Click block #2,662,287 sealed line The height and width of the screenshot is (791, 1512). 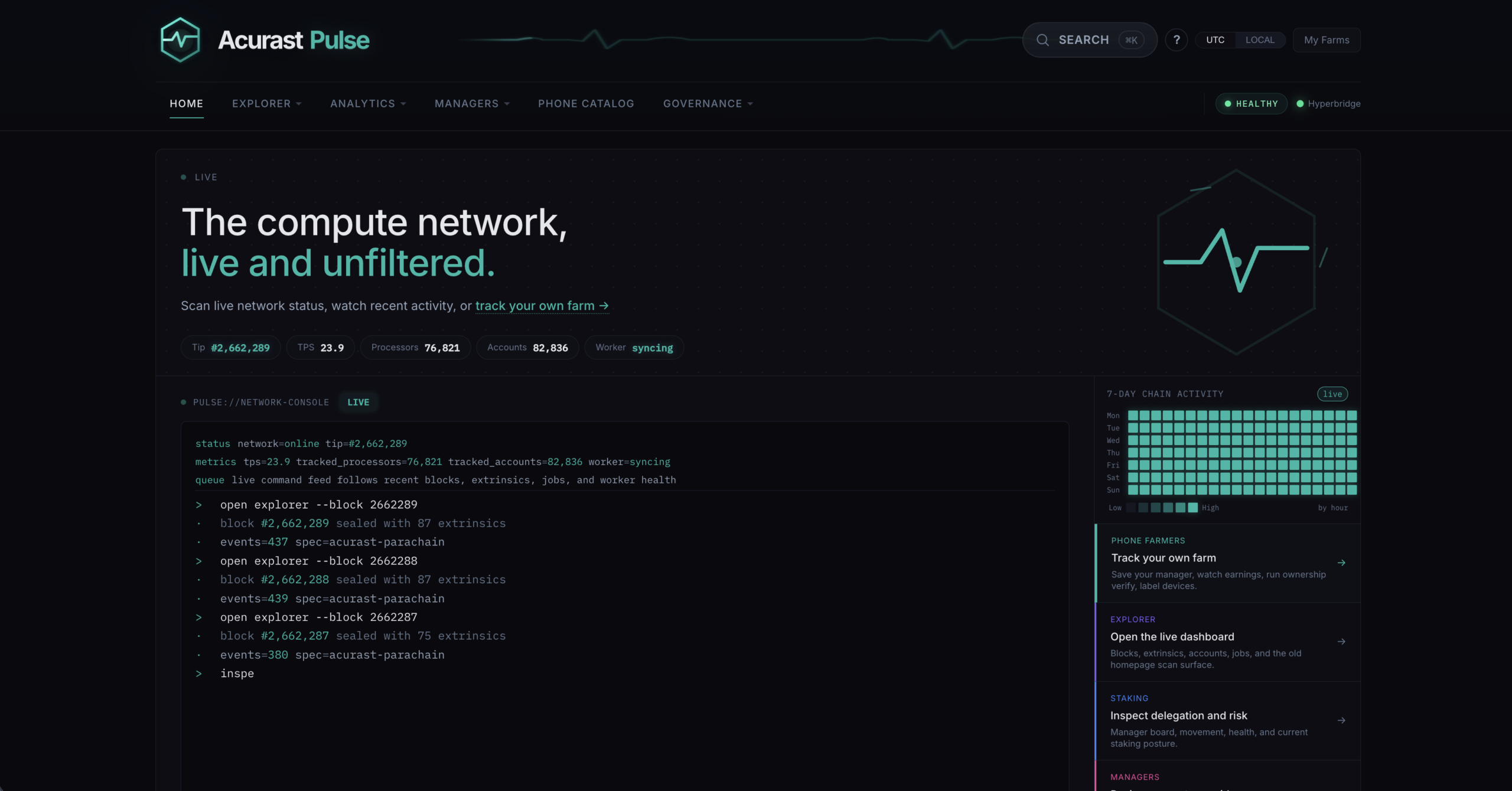click(x=363, y=636)
